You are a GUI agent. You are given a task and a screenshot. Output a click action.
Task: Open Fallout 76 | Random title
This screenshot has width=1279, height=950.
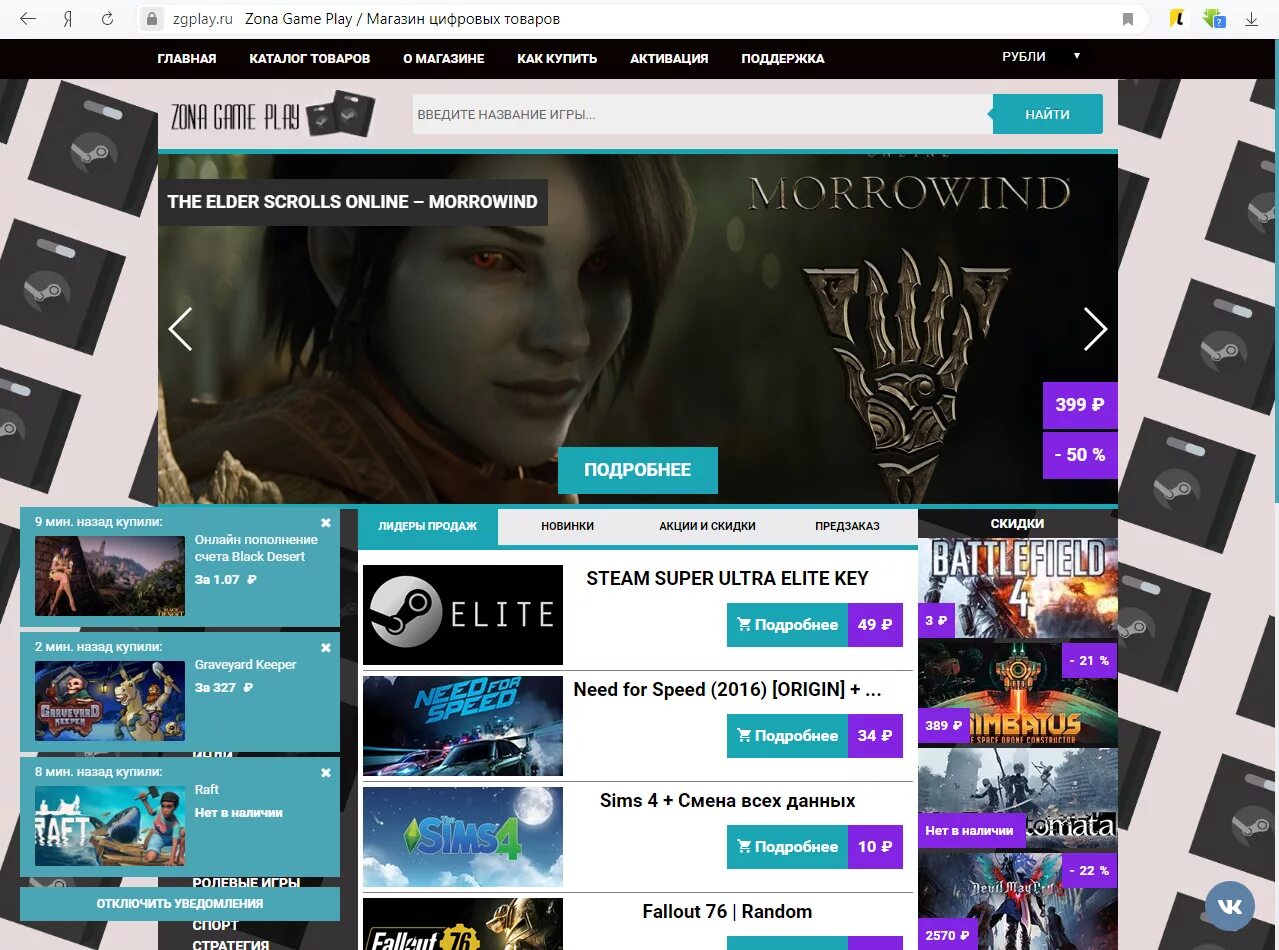point(727,911)
